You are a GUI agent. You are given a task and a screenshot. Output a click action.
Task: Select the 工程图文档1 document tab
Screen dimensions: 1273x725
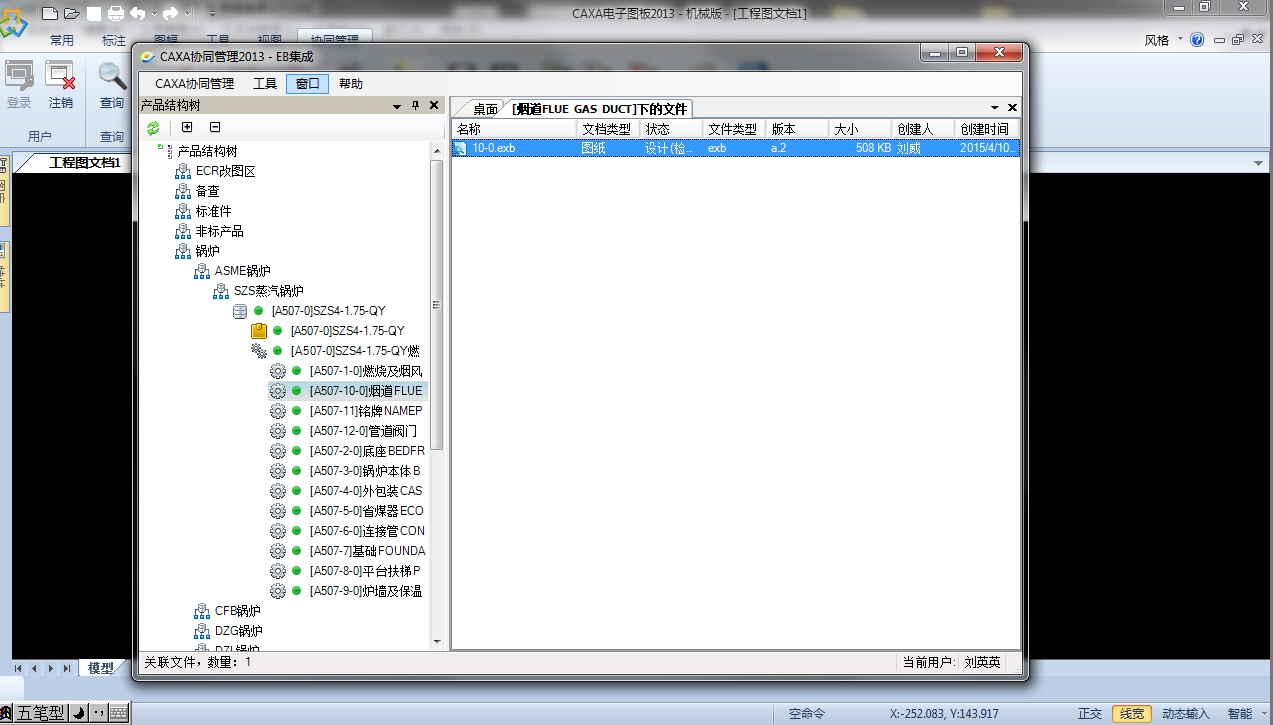[x=85, y=162]
